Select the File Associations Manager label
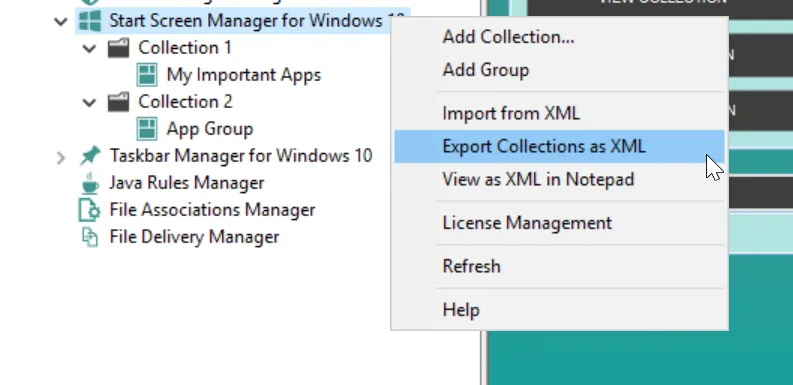793x385 pixels. coord(212,210)
